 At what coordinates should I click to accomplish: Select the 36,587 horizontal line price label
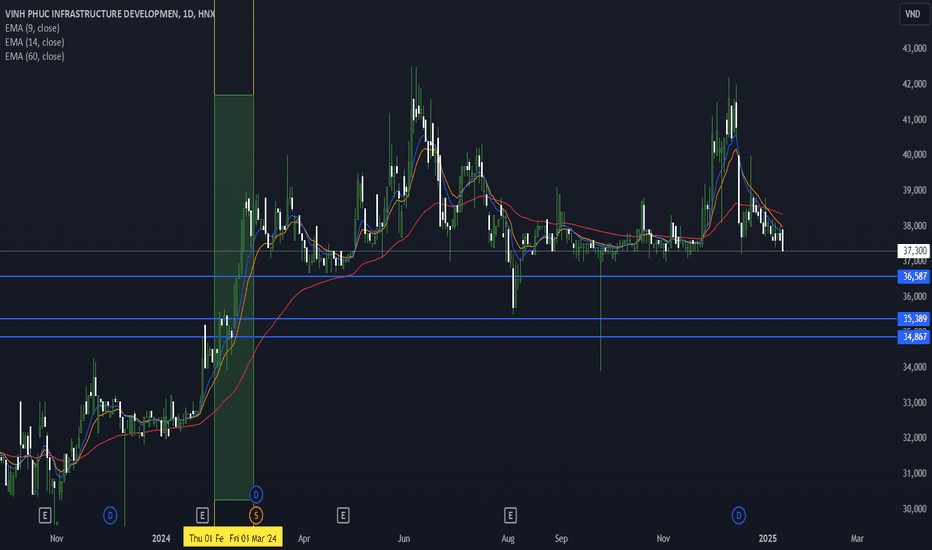click(914, 276)
